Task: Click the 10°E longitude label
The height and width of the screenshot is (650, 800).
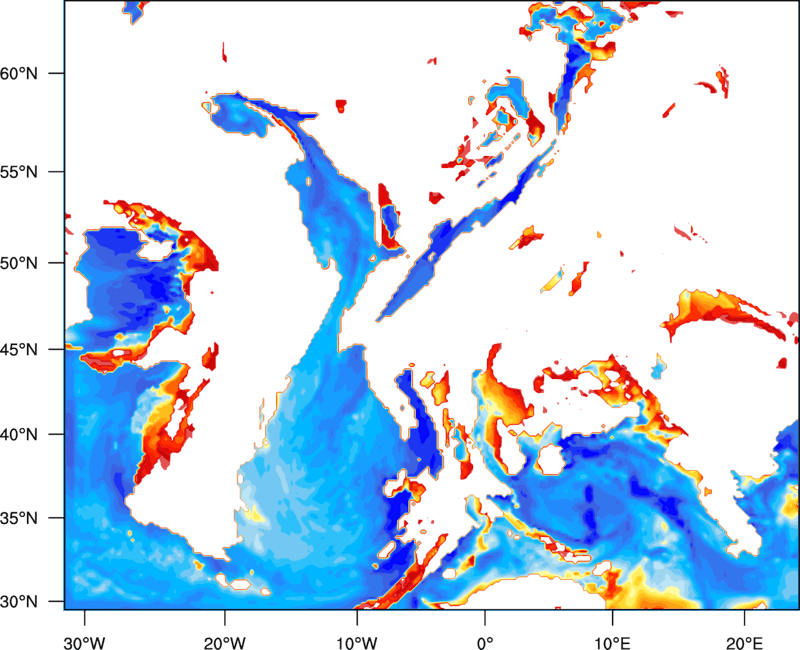Action: click(612, 643)
